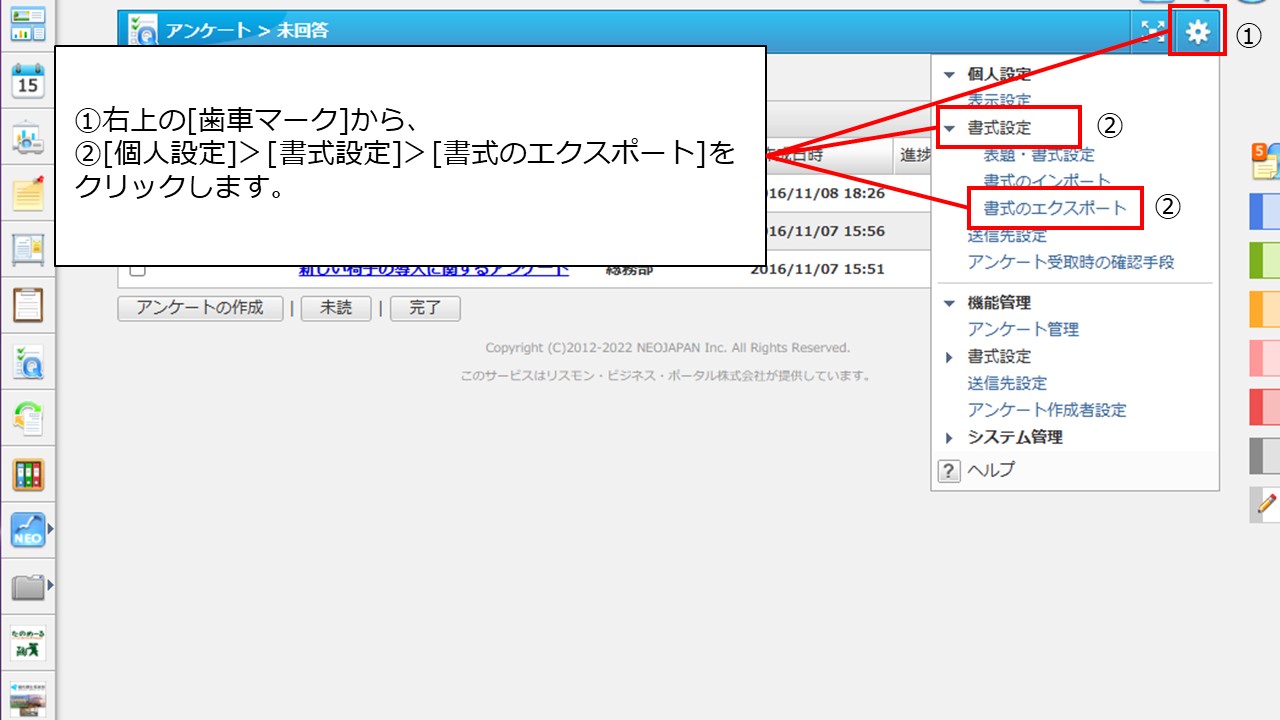Click the pencil icon at right edge
The image size is (1280, 720).
[1267, 504]
